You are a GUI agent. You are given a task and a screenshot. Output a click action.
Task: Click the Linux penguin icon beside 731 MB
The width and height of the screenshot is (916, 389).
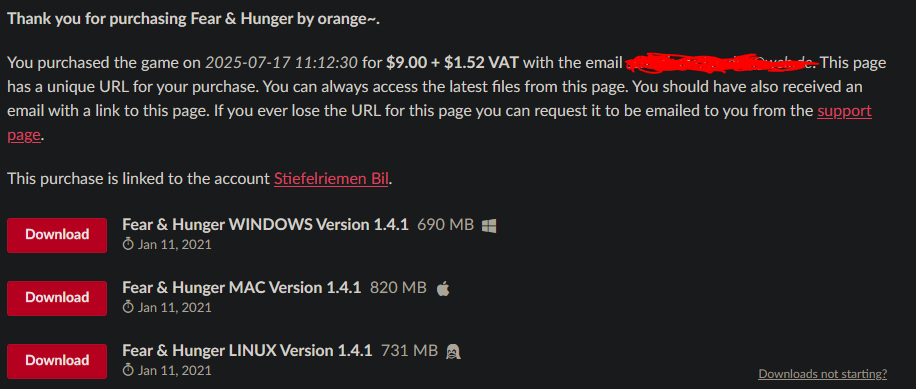pyautogui.click(x=453, y=352)
